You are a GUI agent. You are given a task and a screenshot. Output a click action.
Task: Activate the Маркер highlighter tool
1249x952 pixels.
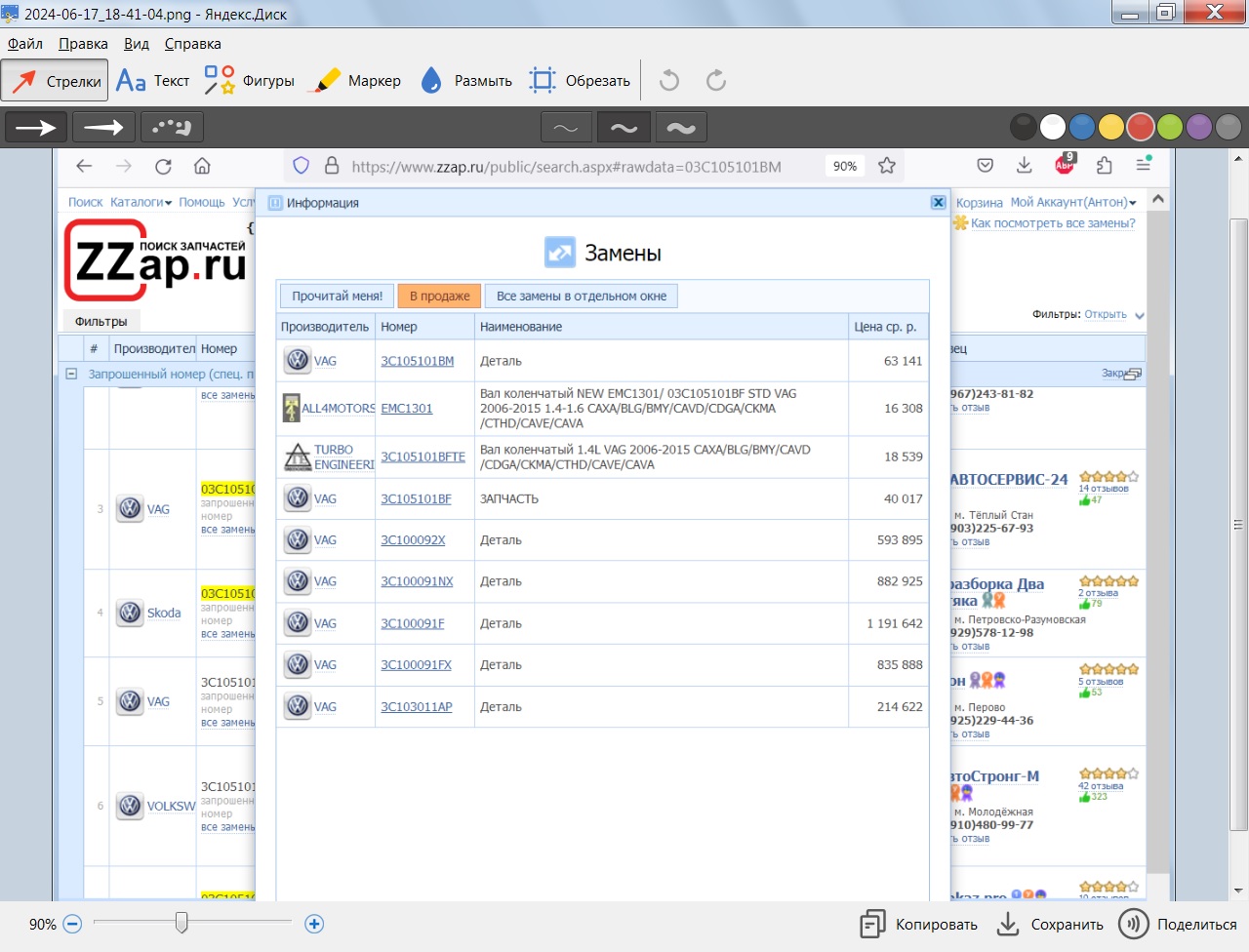click(354, 81)
